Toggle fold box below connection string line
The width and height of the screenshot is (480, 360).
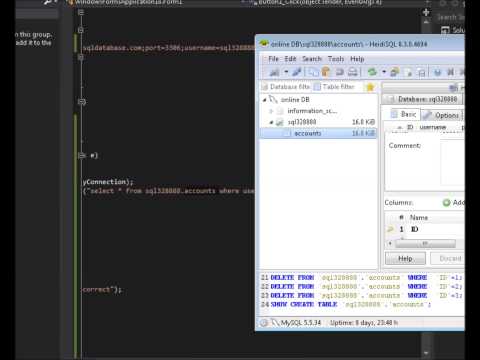80,57
